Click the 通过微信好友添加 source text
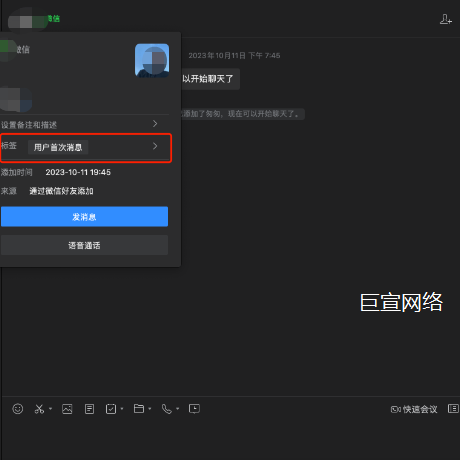 click(x=61, y=191)
